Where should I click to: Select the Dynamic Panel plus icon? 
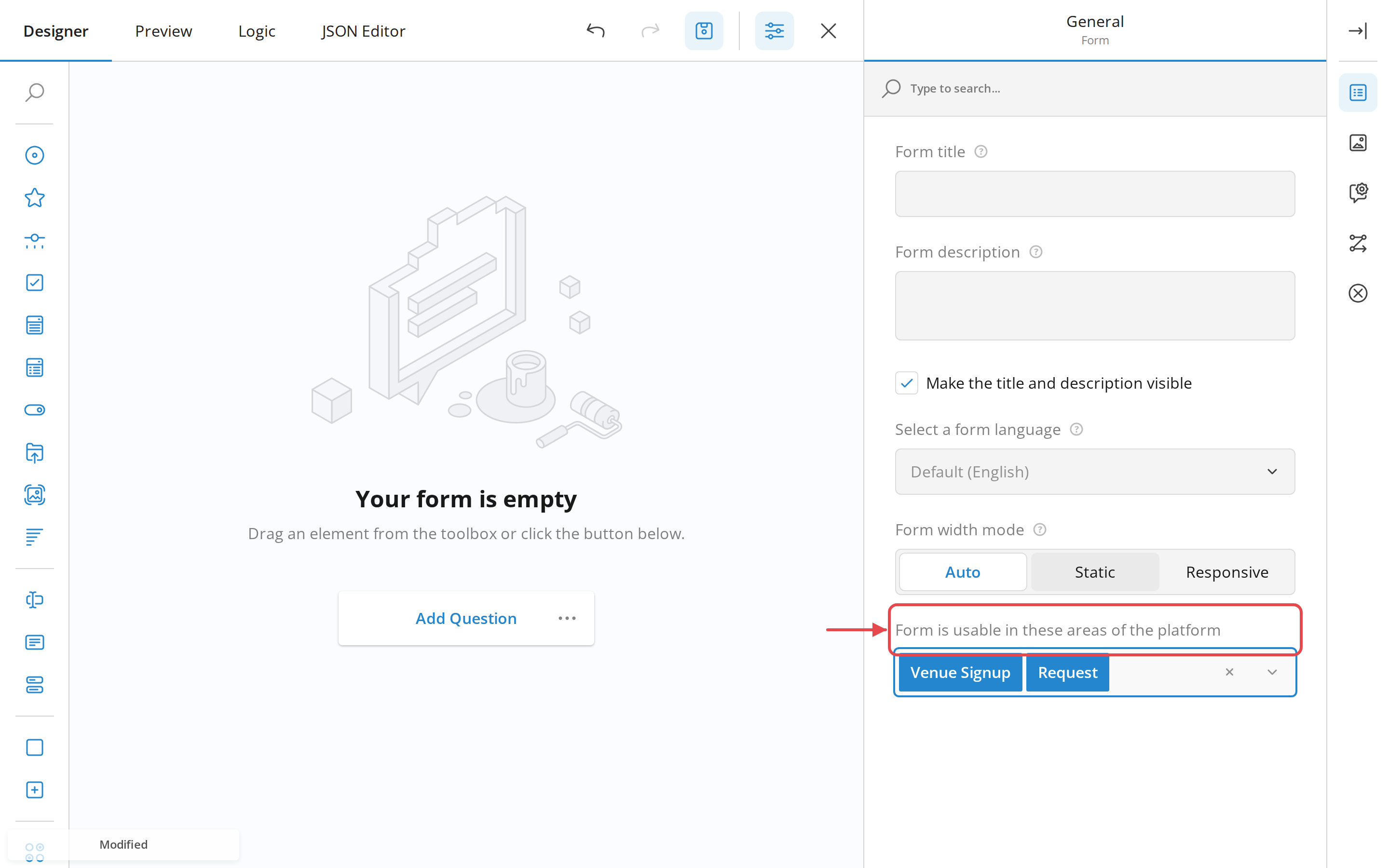(34, 790)
